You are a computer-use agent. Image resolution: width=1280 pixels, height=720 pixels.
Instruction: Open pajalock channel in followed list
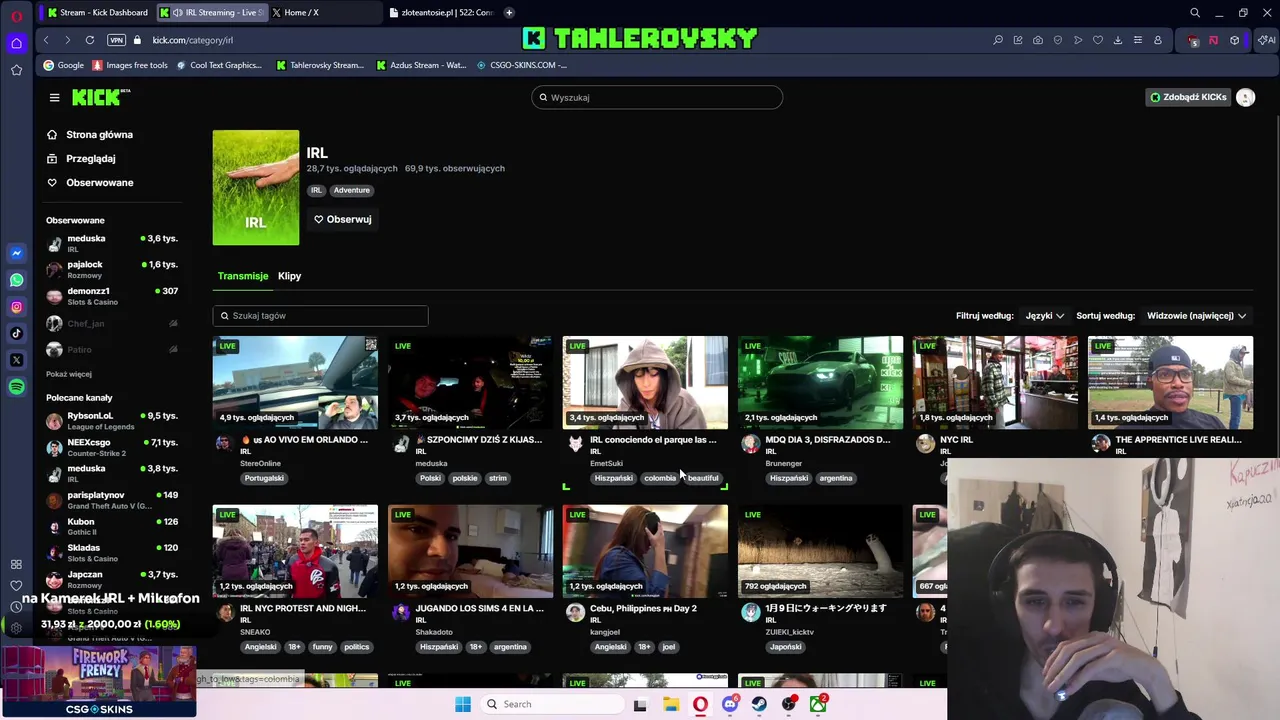tap(112, 270)
